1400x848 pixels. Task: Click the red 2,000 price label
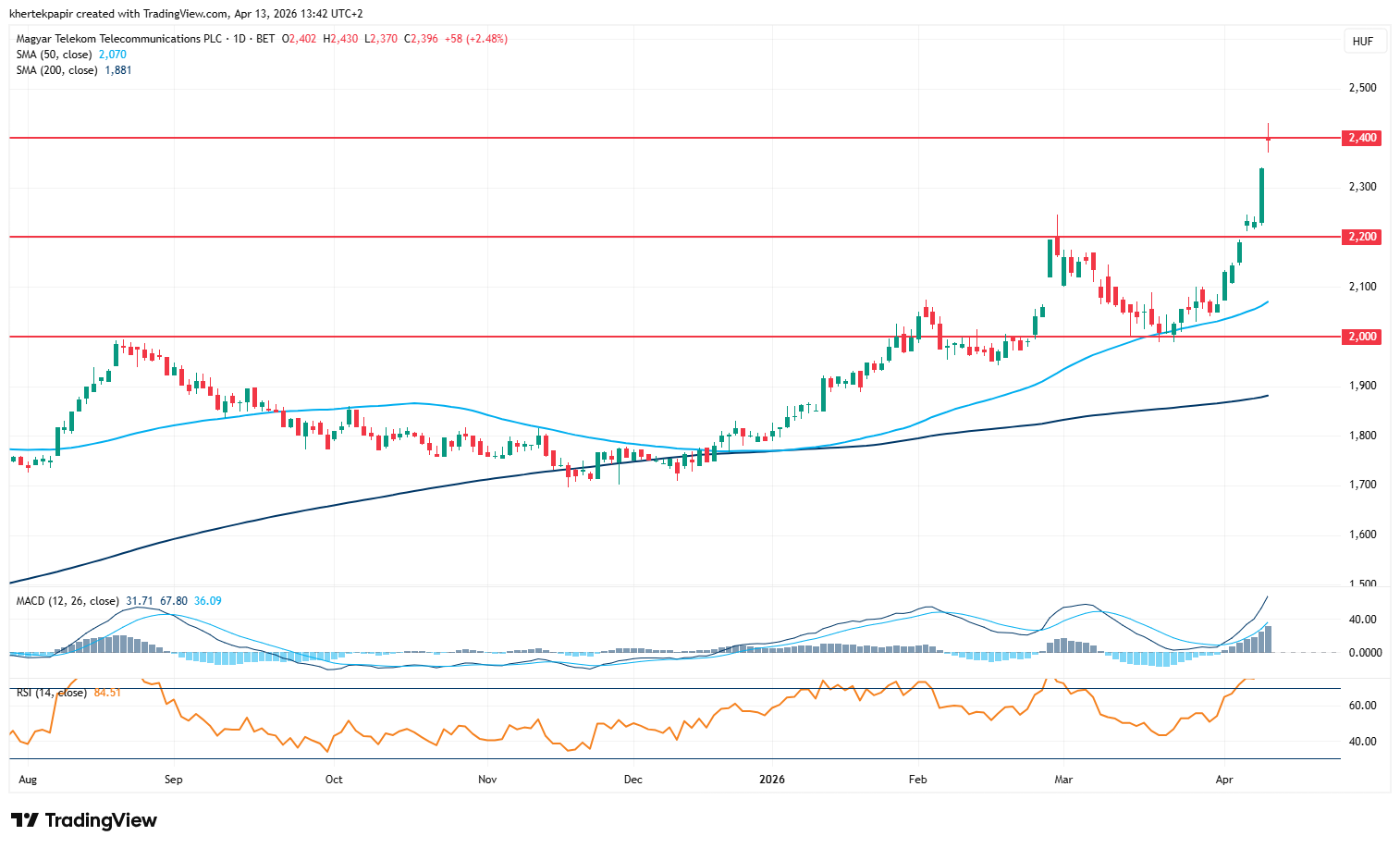pyautogui.click(x=1361, y=337)
